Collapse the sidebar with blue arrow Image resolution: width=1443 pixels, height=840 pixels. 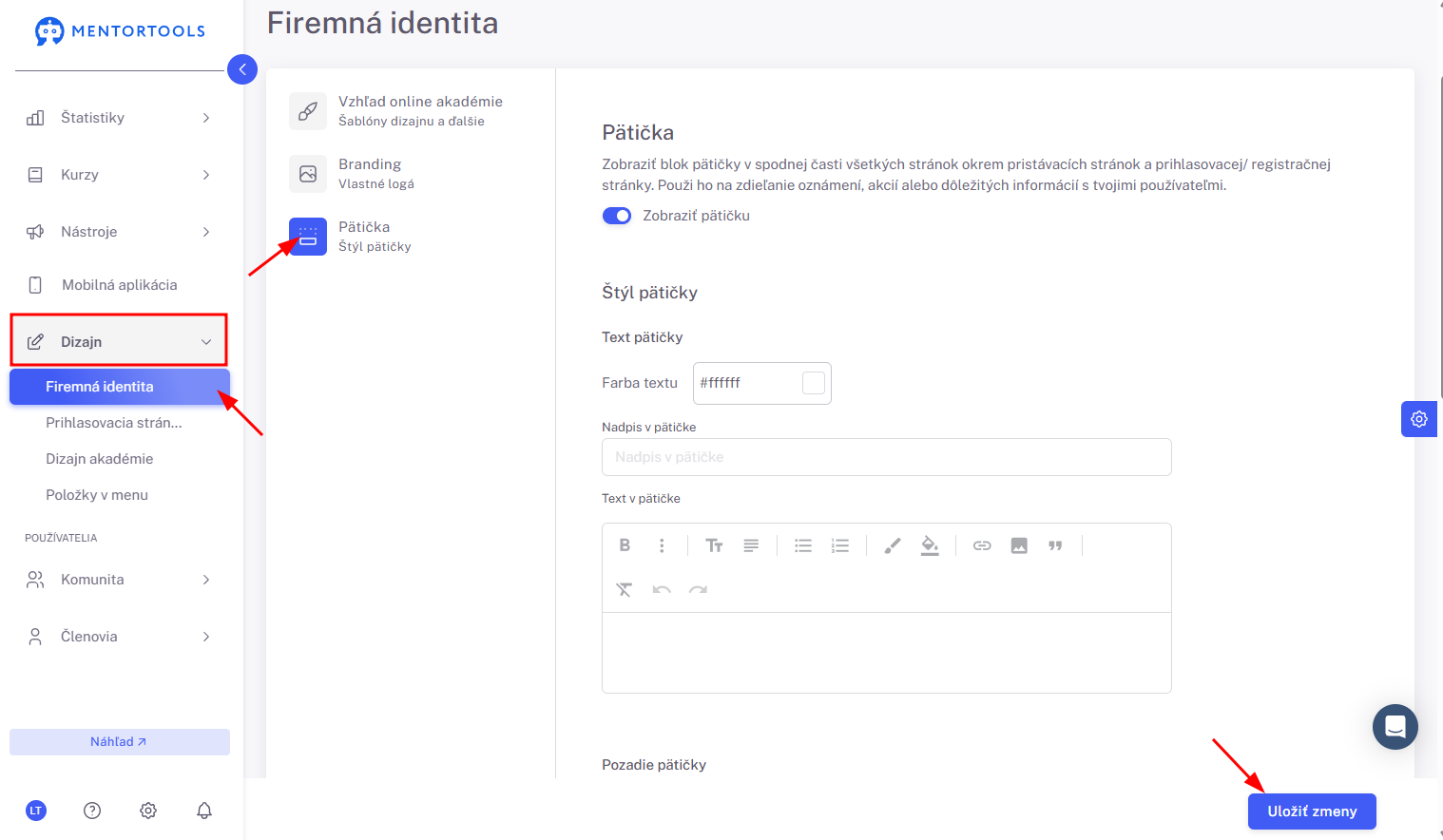[x=242, y=69]
